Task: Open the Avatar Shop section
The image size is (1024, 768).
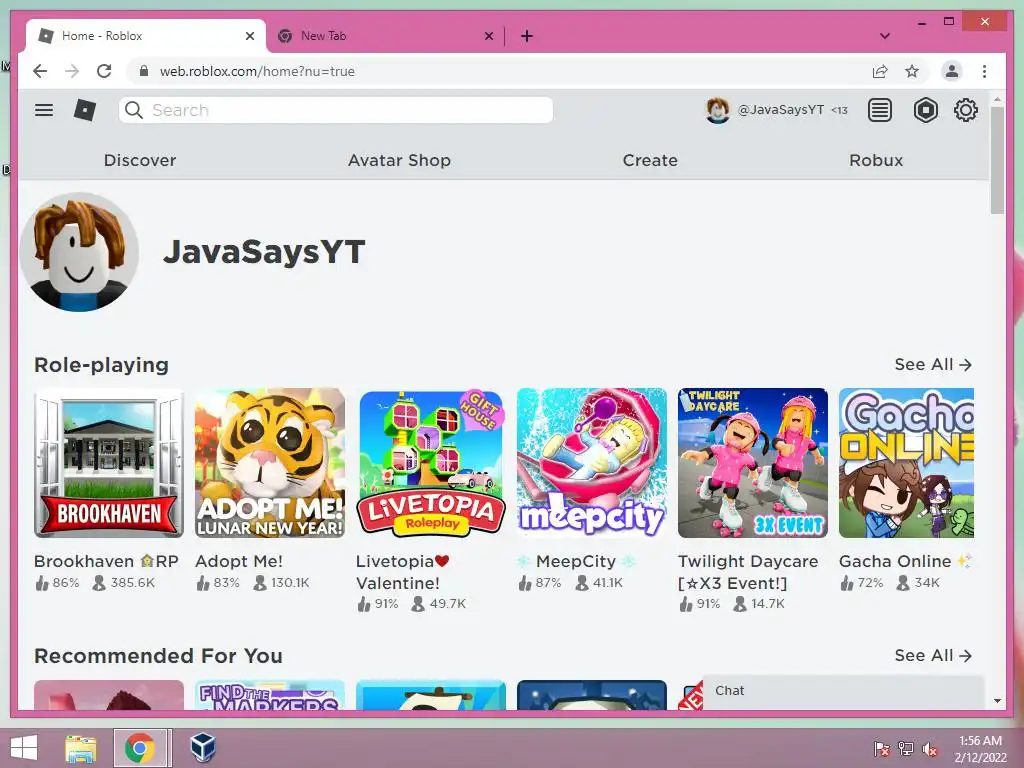Action: [400, 160]
